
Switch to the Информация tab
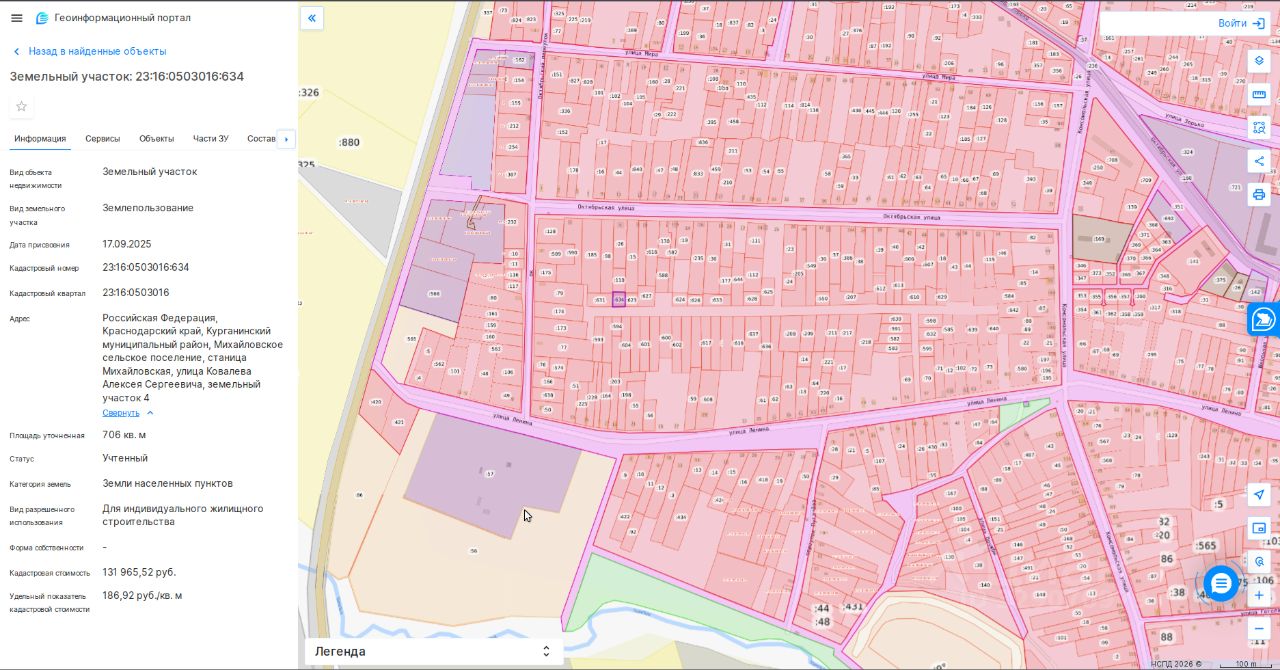point(40,139)
